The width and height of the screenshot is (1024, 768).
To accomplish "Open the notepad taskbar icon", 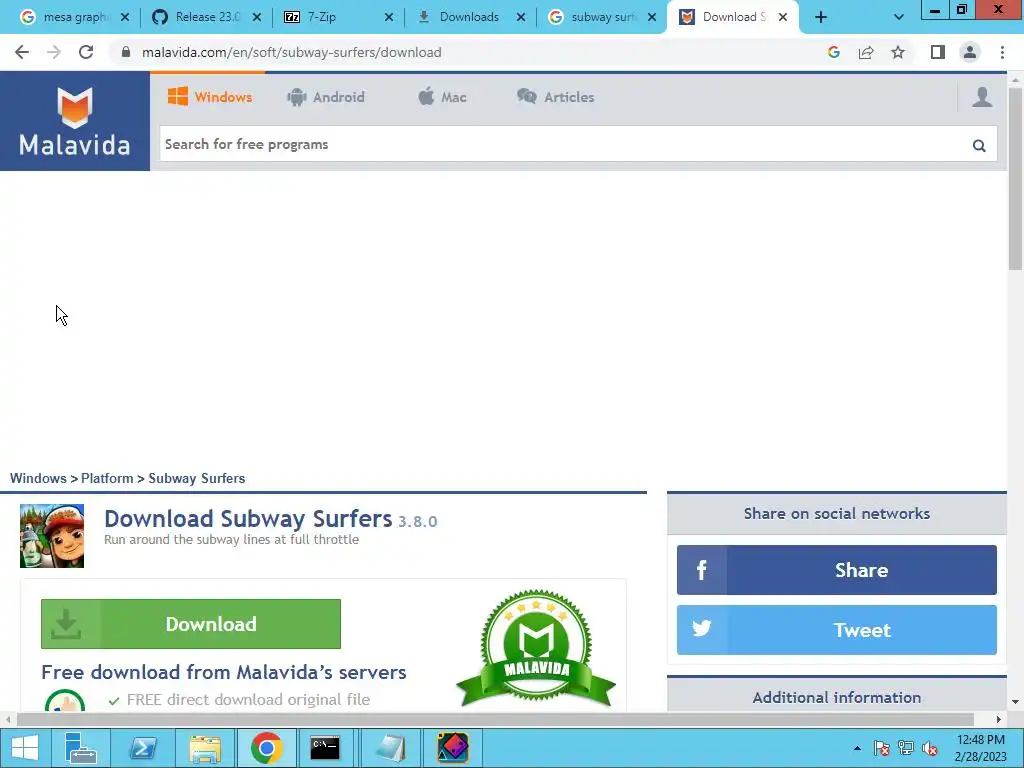I will (391, 748).
